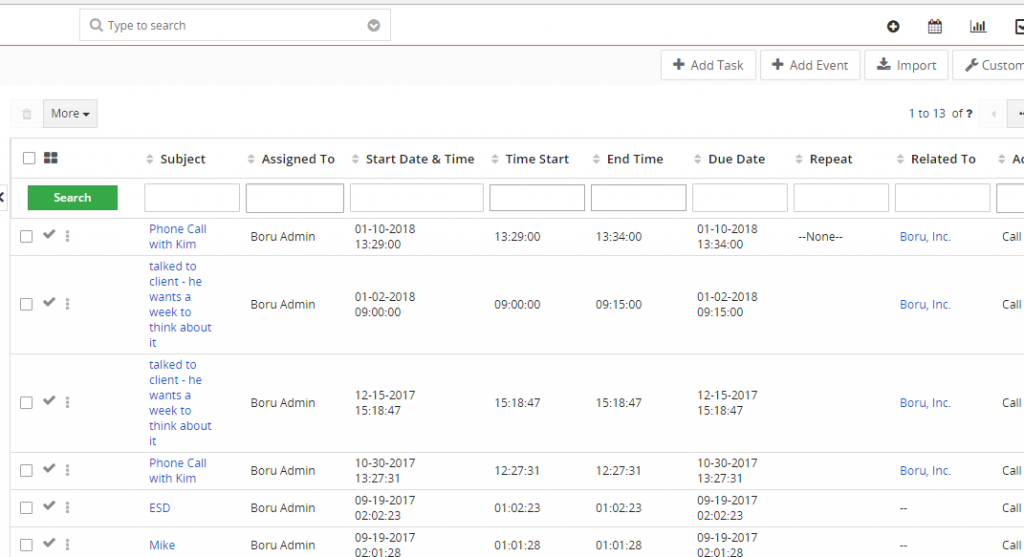The height and width of the screenshot is (557, 1024).
Task: Check the box for ESD row
Action: tap(26, 507)
